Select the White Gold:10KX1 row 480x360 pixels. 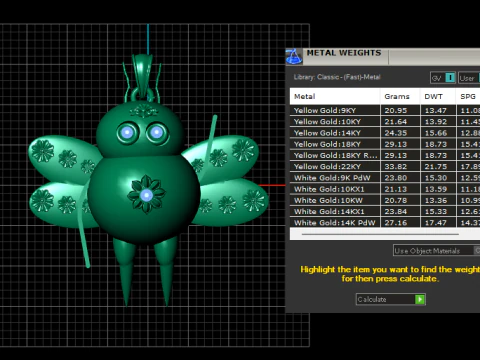click(385, 189)
